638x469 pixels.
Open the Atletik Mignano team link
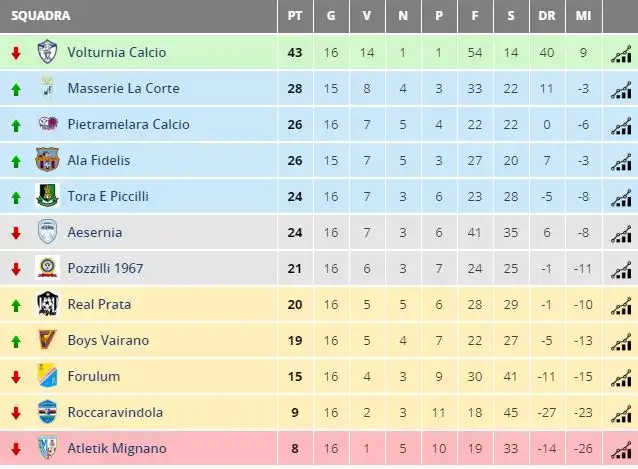[117, 448]
